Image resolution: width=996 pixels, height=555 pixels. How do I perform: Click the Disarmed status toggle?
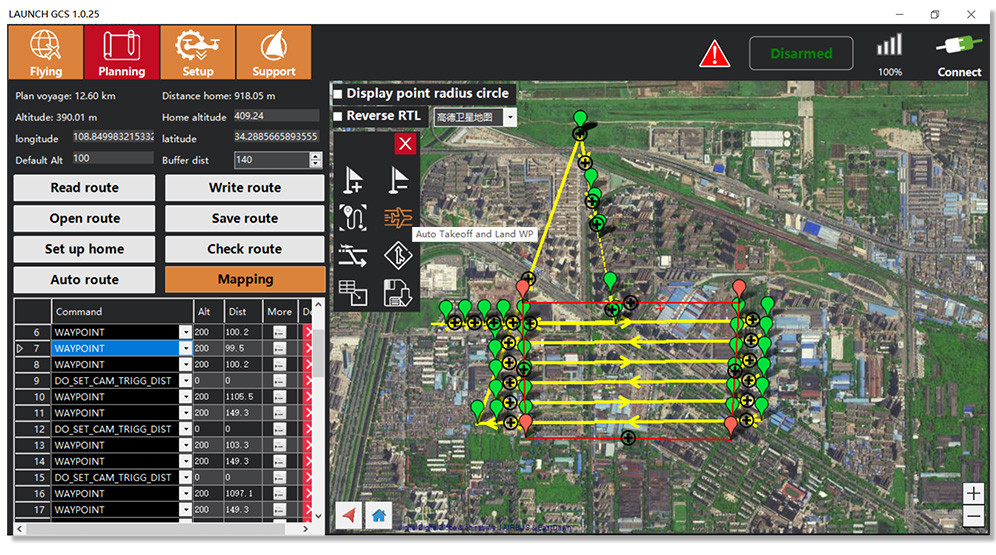[800, 54]
